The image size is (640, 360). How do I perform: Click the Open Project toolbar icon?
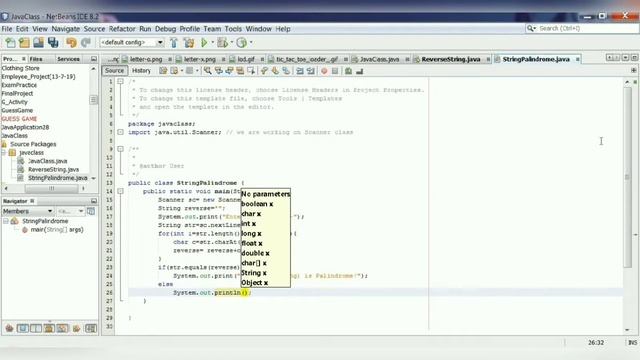point(38,42)
